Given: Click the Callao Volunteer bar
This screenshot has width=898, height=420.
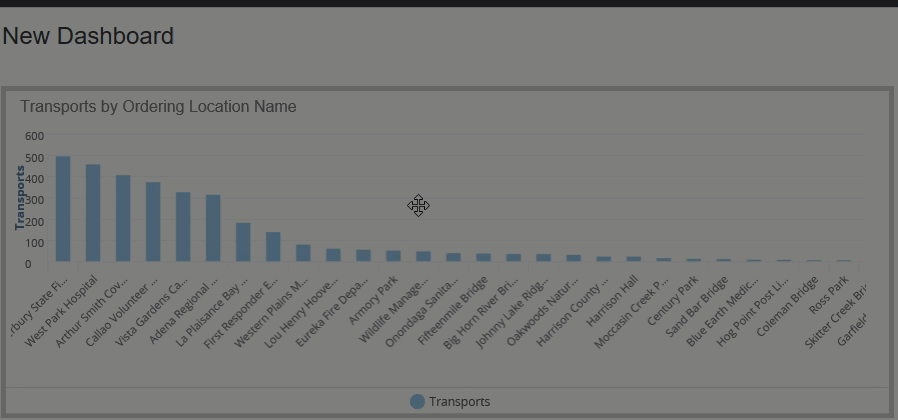Looking at the screenshot, I should [x=153, y=222].
